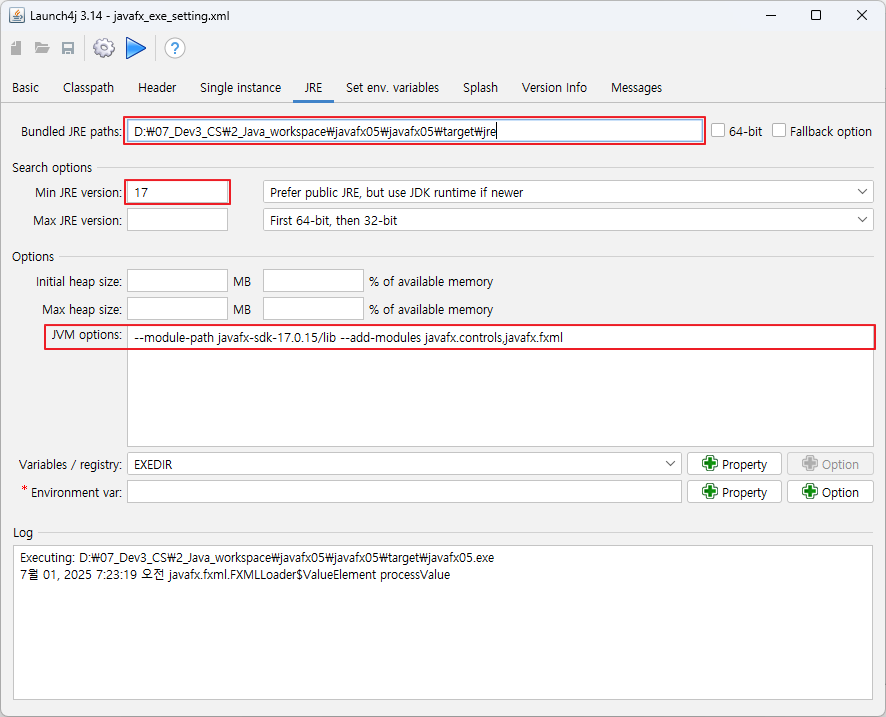
Task: Enable the 64-bit checkbox
Action: coord(718,131)
